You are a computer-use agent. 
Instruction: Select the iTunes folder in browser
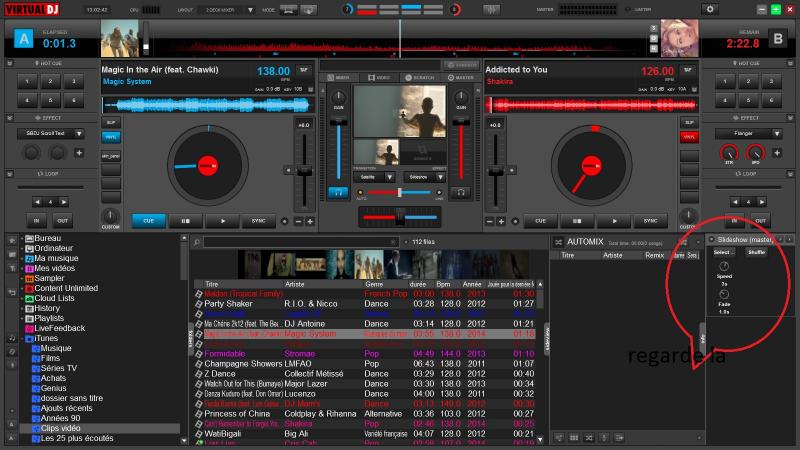(x=46, y=338)
